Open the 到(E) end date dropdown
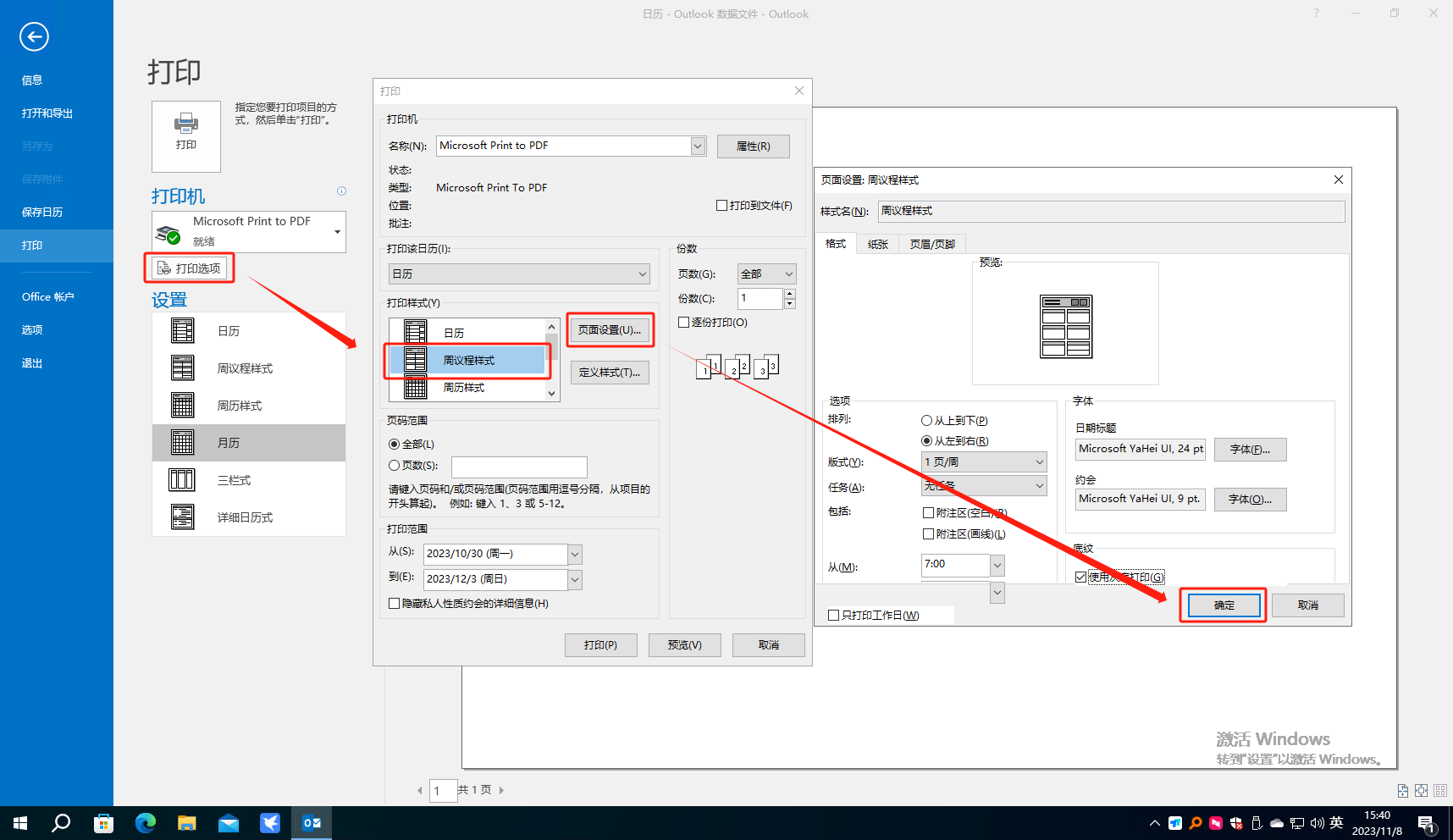 pyautogui.click(x=575, y=580)
